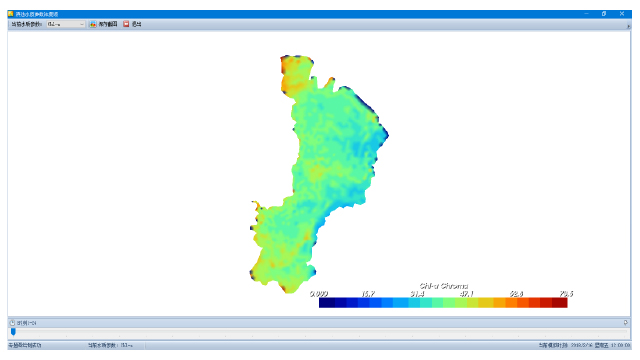Click the legend value 0.000
Screen dimensions: 640x360
point(319,293)
